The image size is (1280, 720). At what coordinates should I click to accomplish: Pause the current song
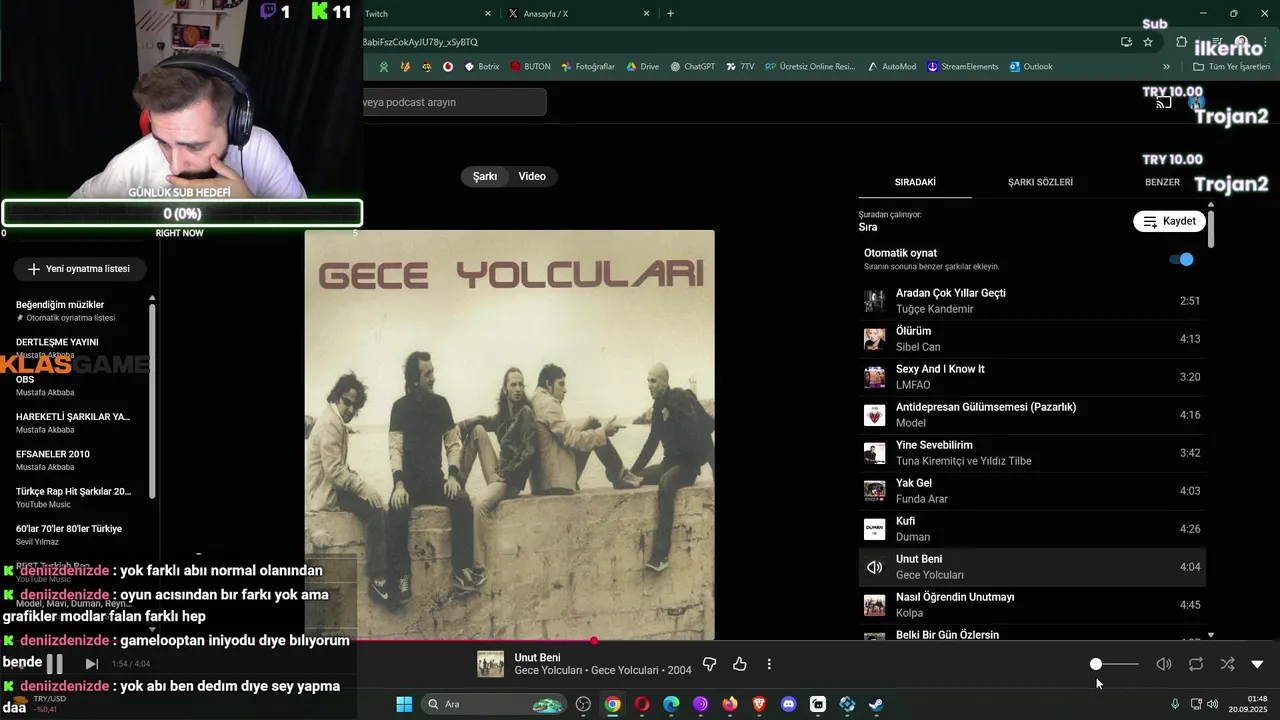coord(55,664)
